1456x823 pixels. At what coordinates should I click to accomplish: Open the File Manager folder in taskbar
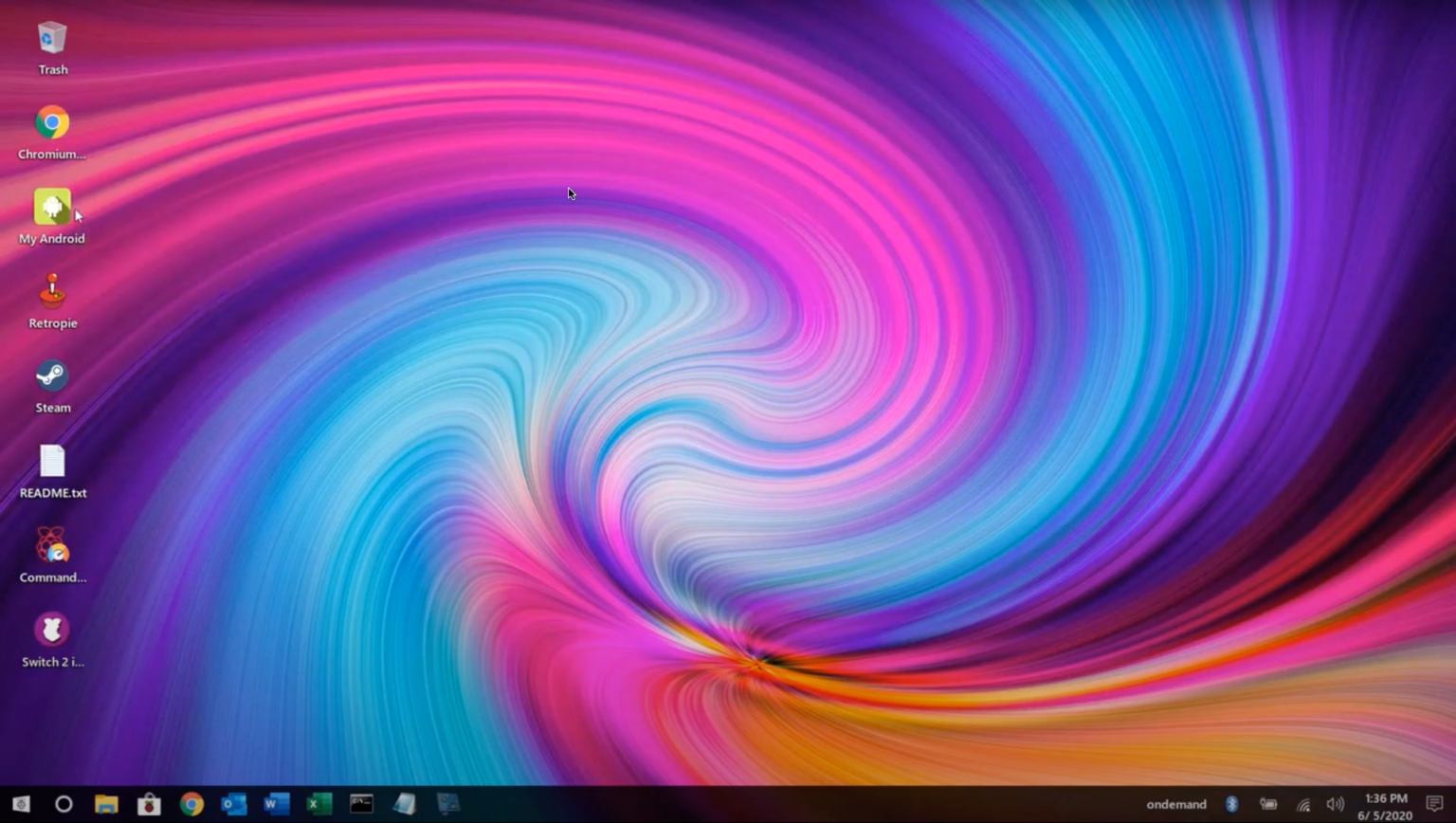click(x=106, y=804)
